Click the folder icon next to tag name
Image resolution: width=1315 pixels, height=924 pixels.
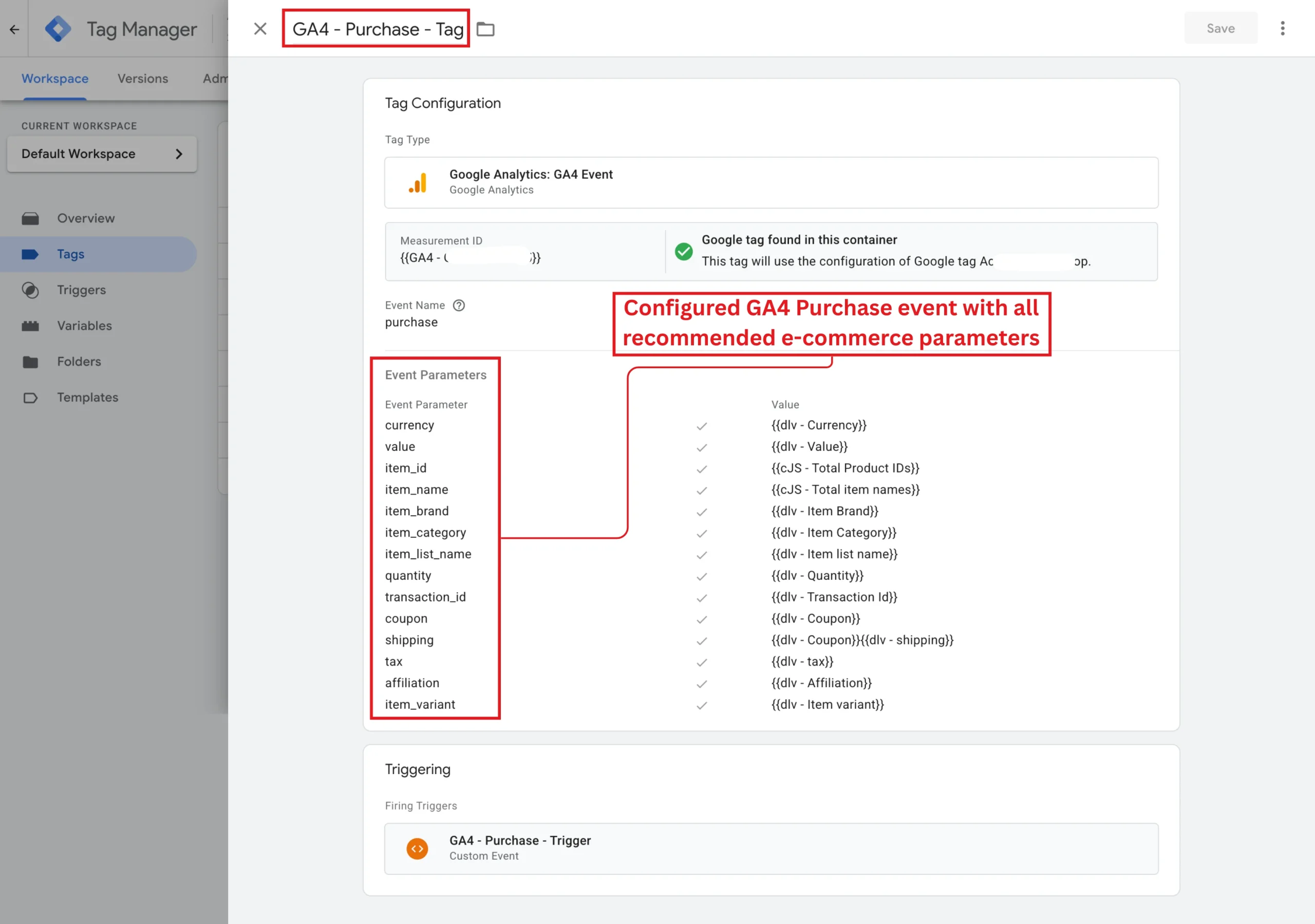pyautogui.click(x=485, y=29)
